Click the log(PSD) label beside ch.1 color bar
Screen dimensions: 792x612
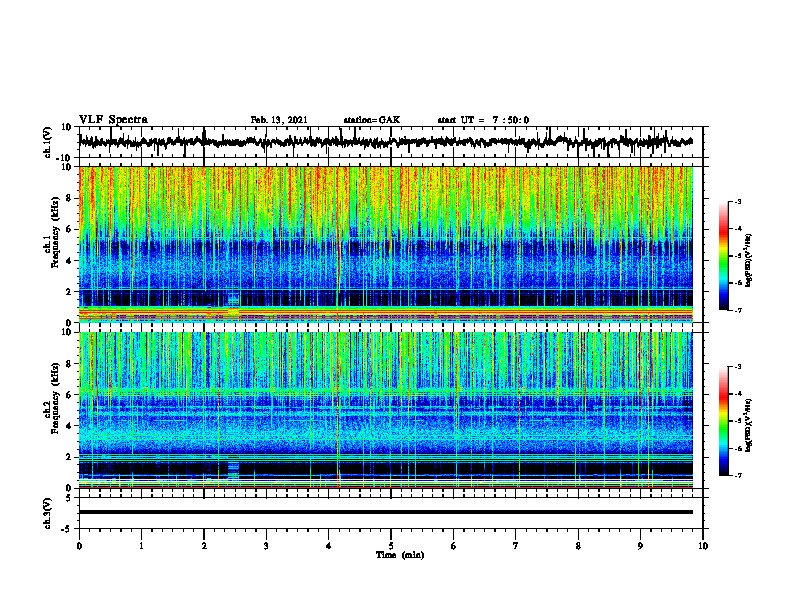(749, 260)
